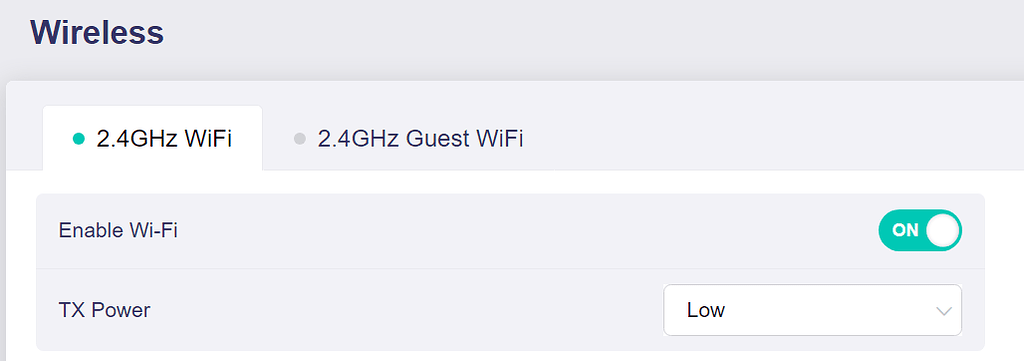This screenshot has width=1024, height=361.
Task: Expand the combo box showing Low
Action: [812, 310]
